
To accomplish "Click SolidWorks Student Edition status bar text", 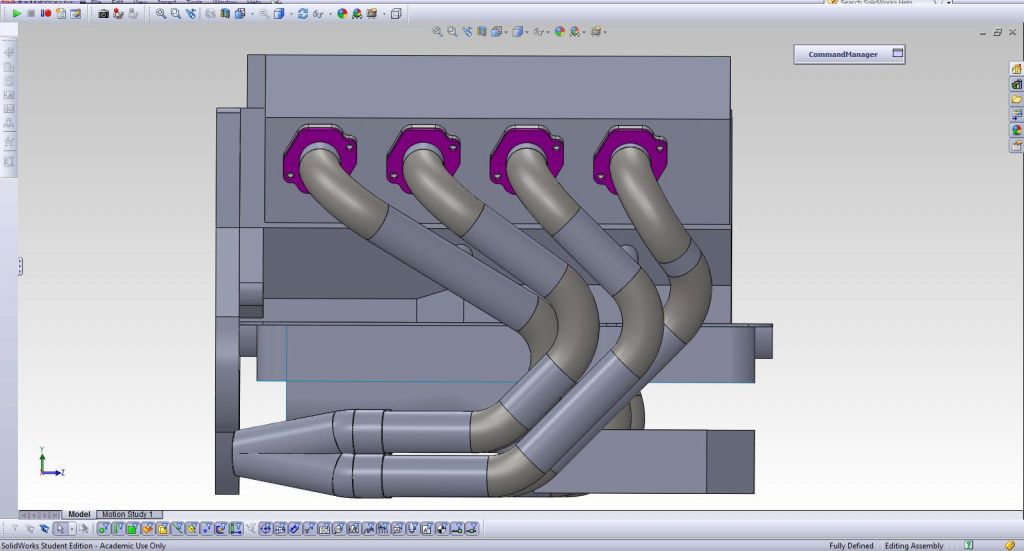I will tap(83, 546).
